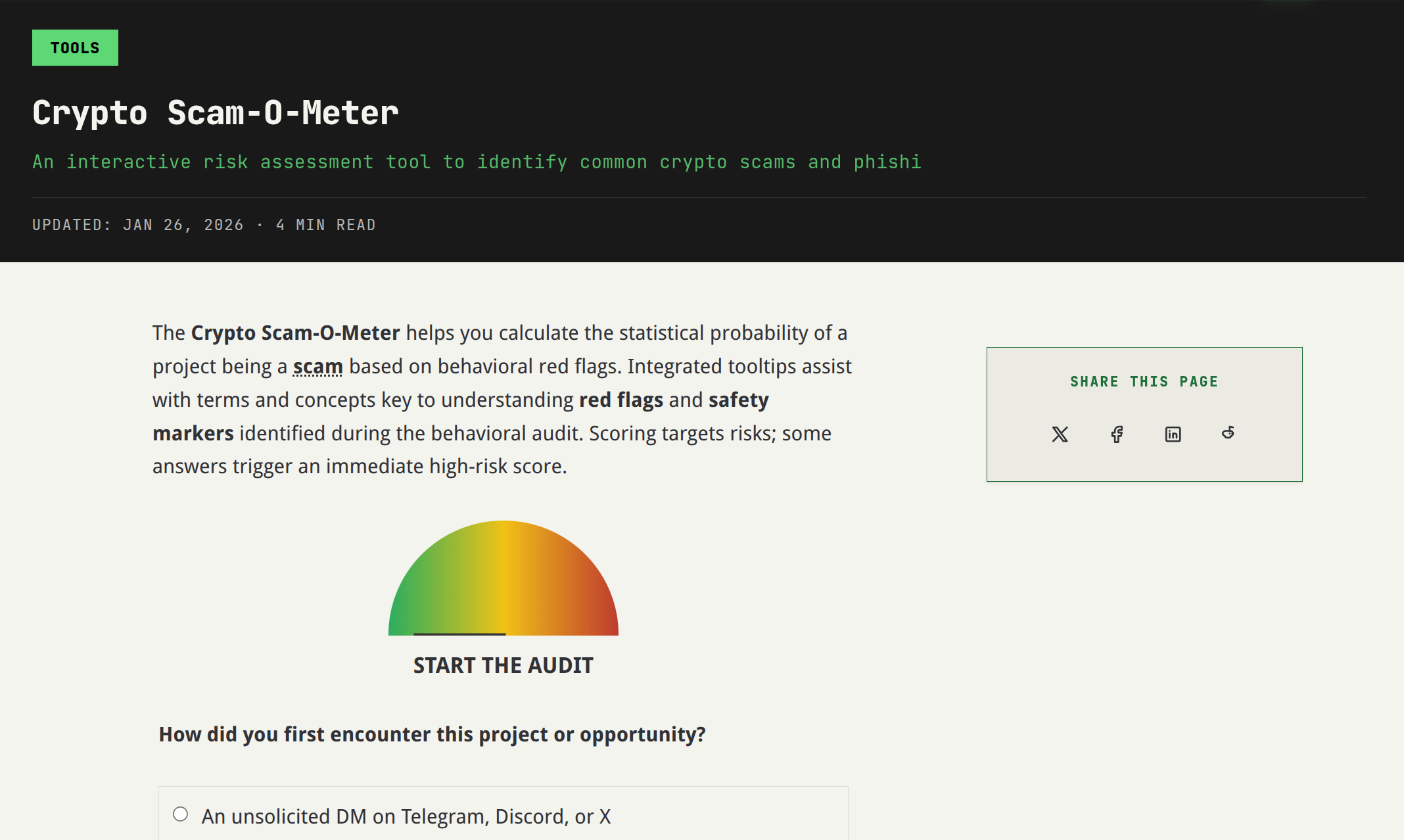Open the 'scam' tooltip definition
The height and width of the screenshot is (840, 1404).
point(317,366)
